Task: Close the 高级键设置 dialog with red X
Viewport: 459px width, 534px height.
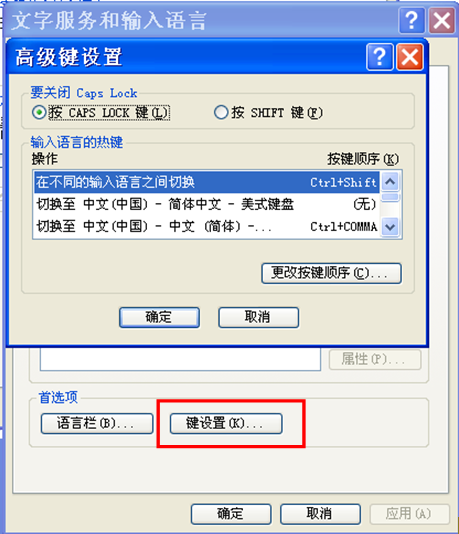Action: (410, 57)
